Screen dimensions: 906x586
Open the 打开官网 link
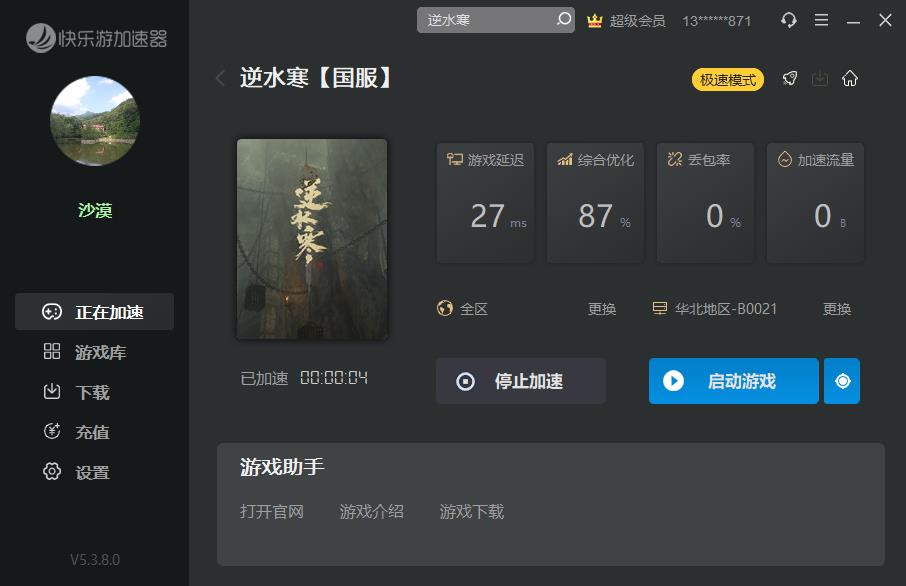tap(272, 511)
